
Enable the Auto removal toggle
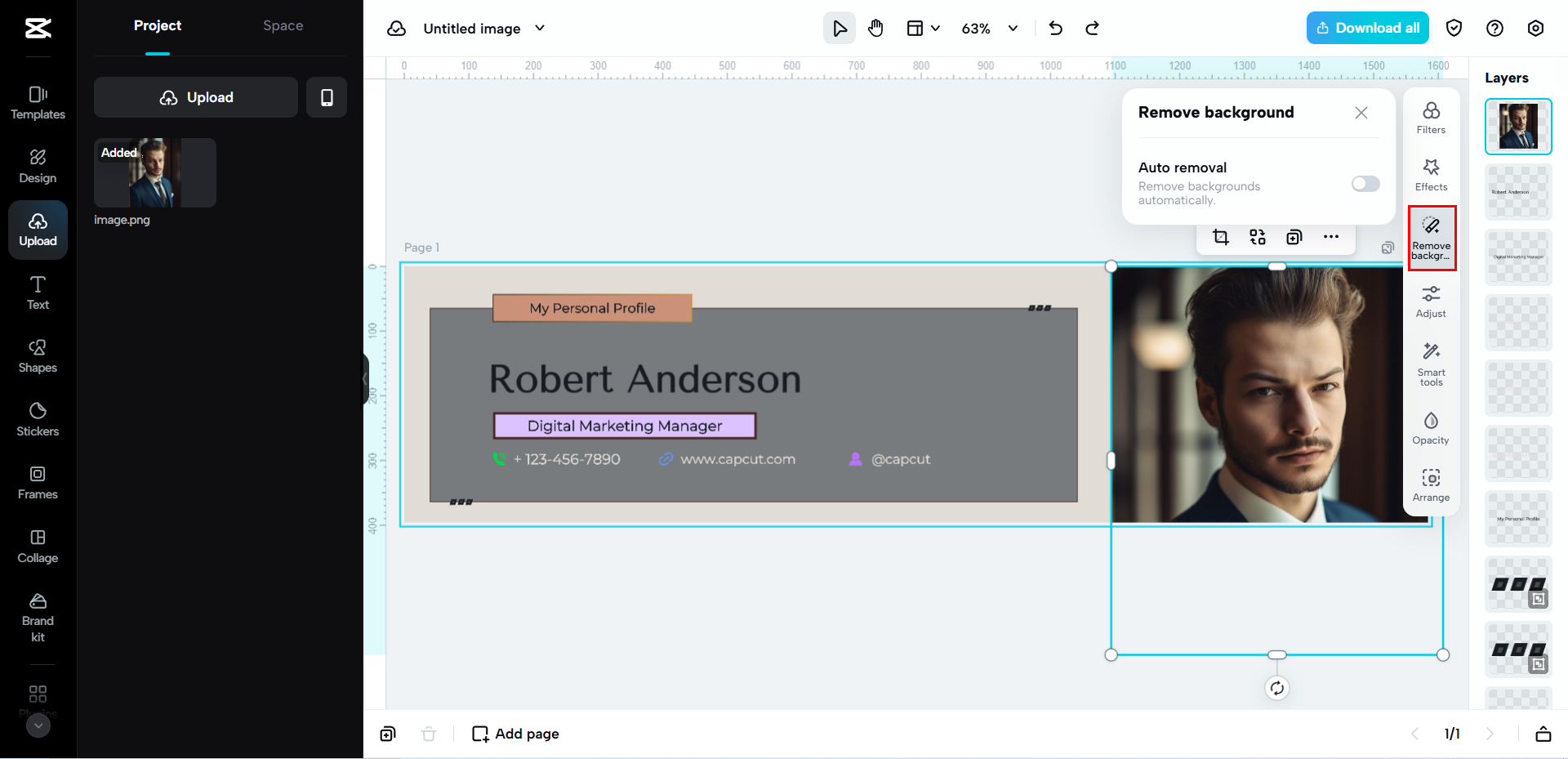point(1365,184)
